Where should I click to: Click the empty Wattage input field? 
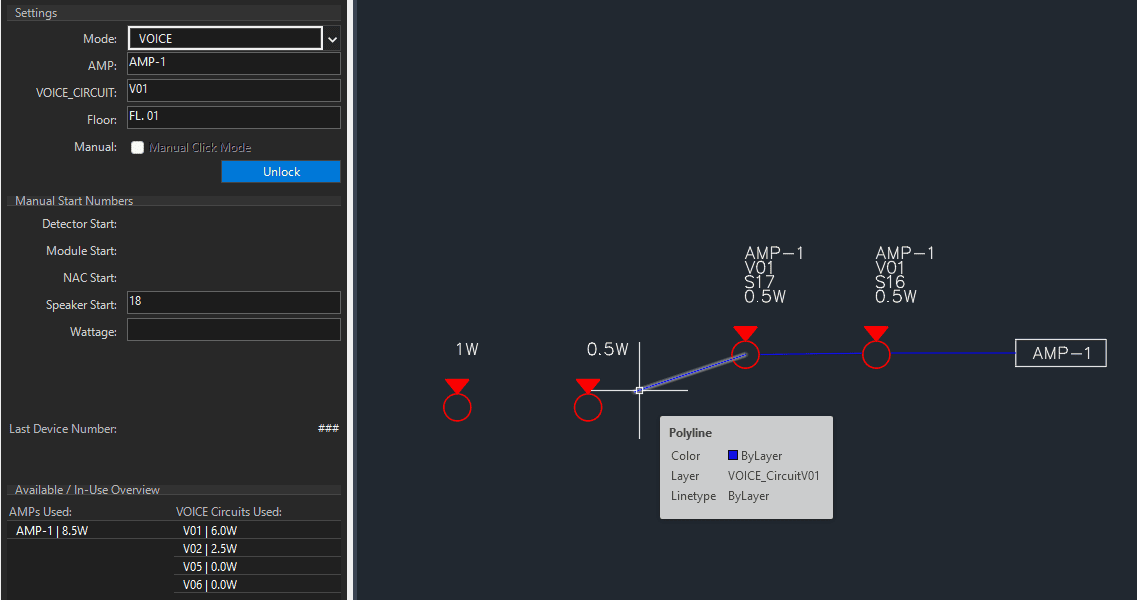(x=234, y=330)
